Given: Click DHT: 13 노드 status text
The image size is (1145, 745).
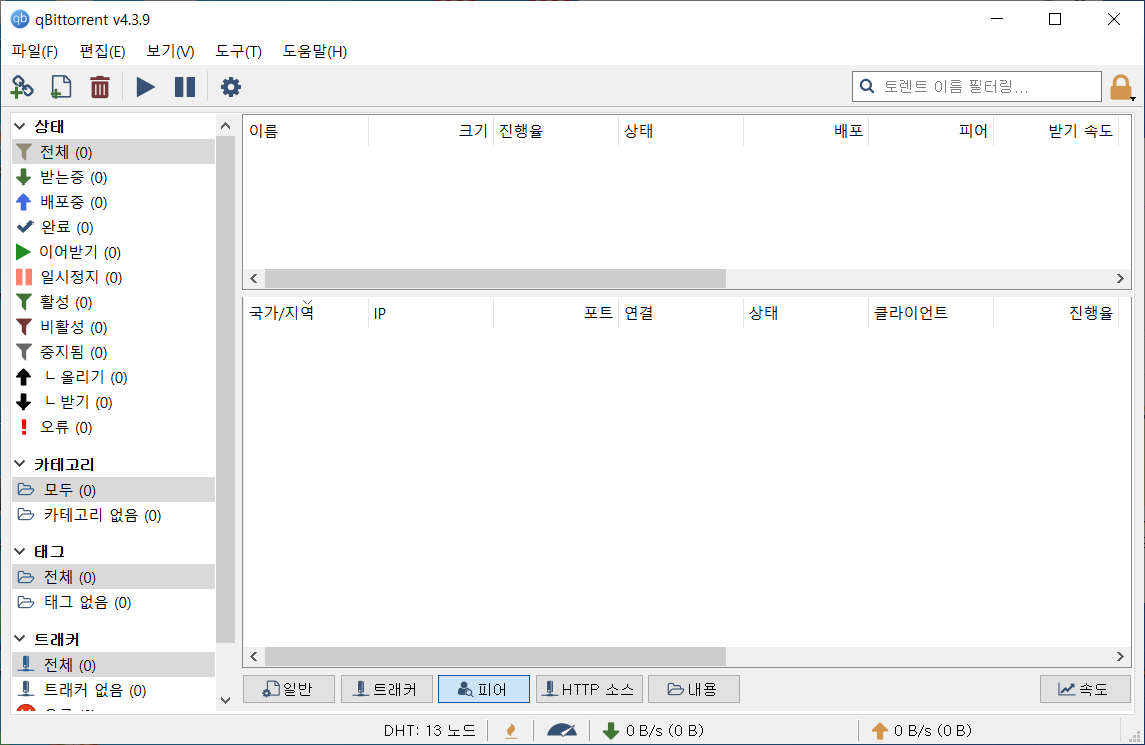Looking at the screenshot, I should (x=429, y=730).
